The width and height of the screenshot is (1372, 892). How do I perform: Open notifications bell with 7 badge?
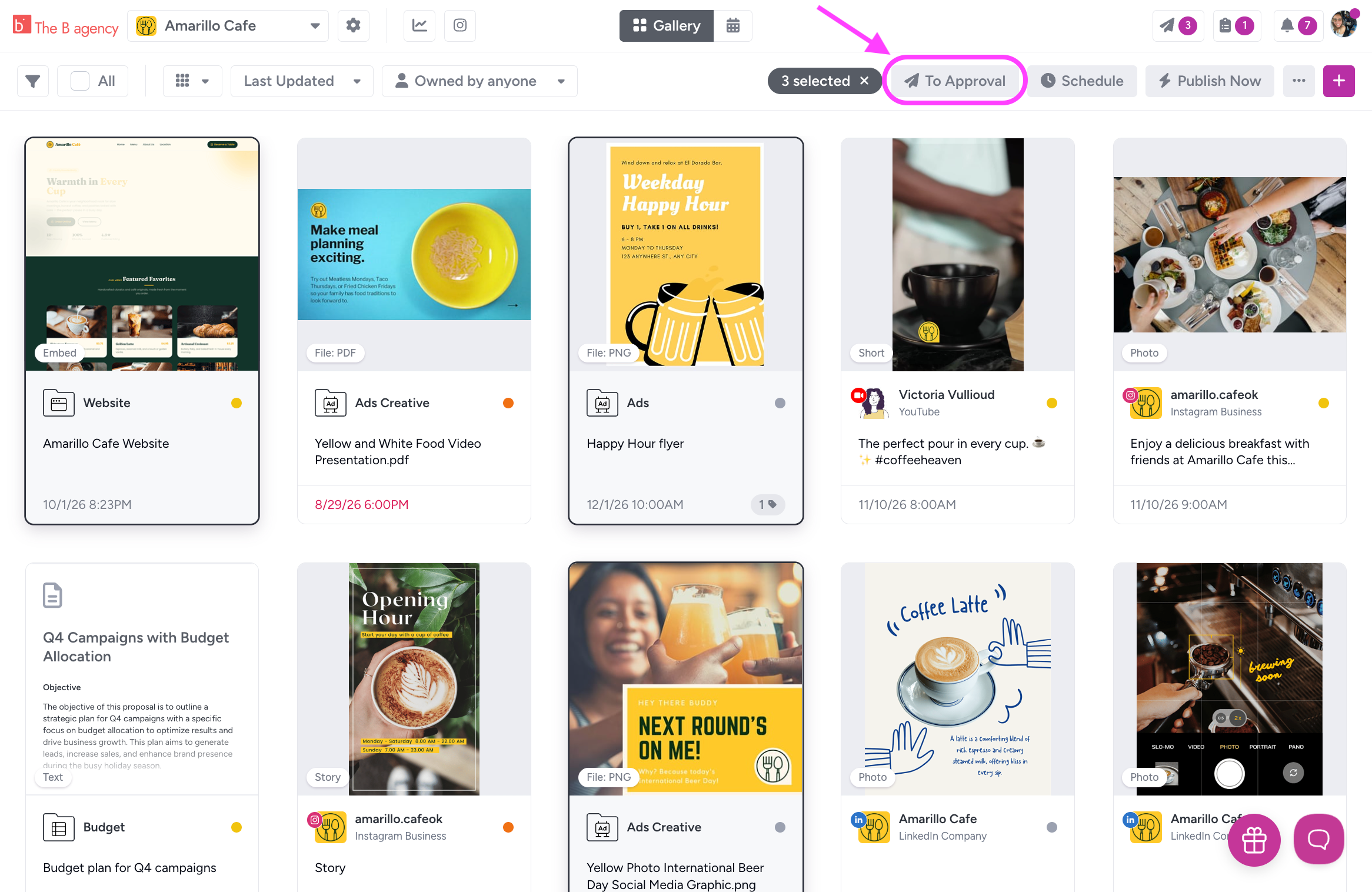click(x=1298, y=25)
